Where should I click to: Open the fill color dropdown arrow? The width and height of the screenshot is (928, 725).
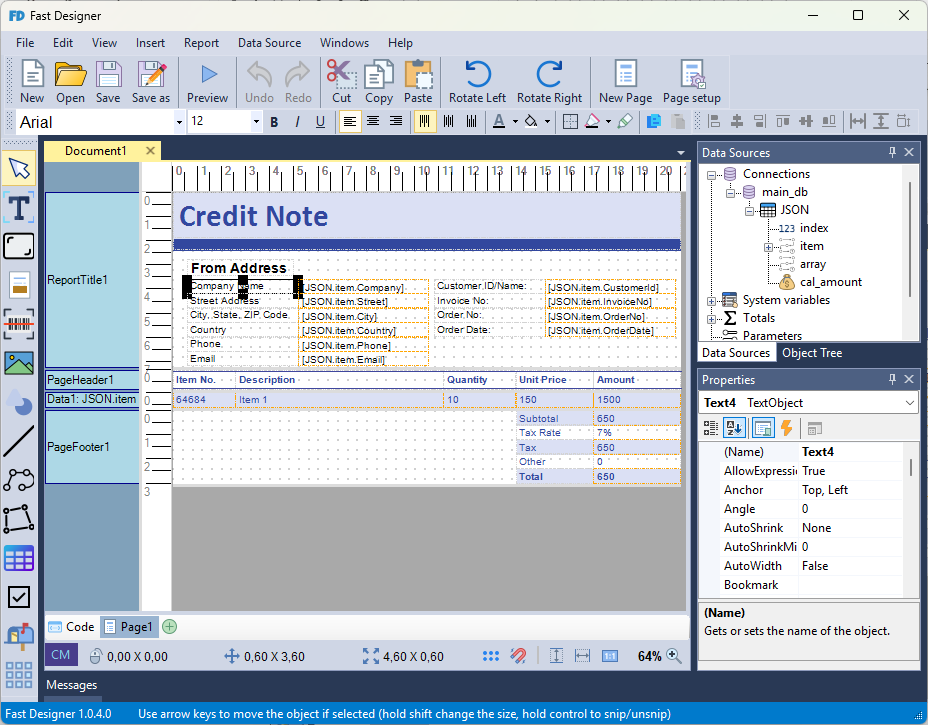[x=547, y=122]
